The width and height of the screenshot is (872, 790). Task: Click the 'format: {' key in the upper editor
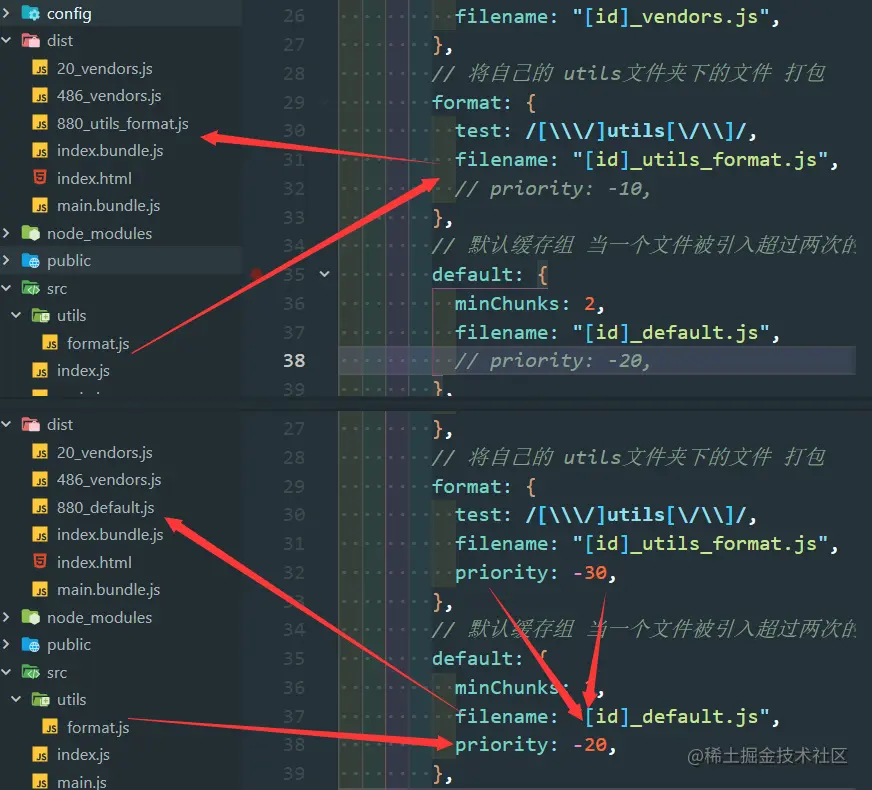(x=484, y=103)
